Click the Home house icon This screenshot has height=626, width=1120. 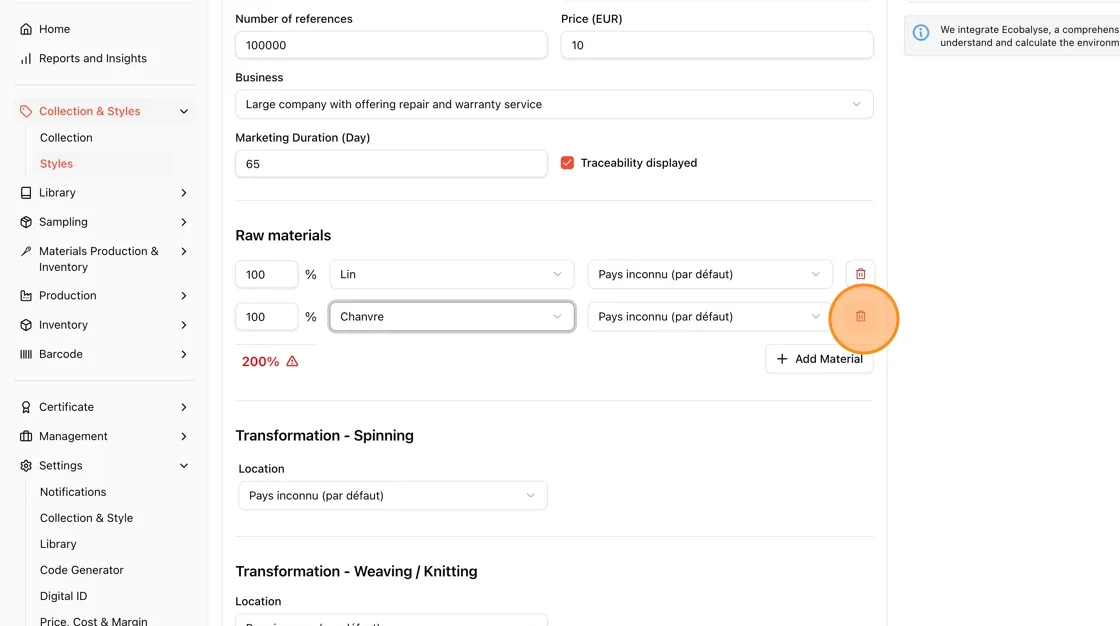tap(26, 29)
